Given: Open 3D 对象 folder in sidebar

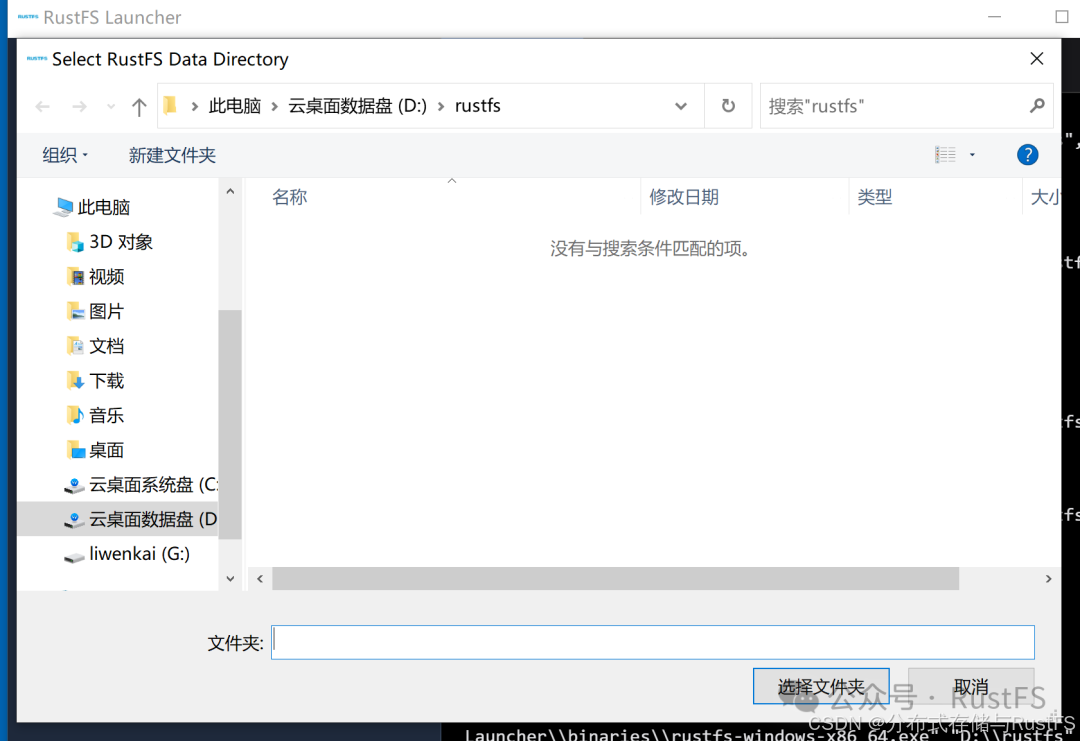Looking at the screenshot, I should [x=121, y=242].
